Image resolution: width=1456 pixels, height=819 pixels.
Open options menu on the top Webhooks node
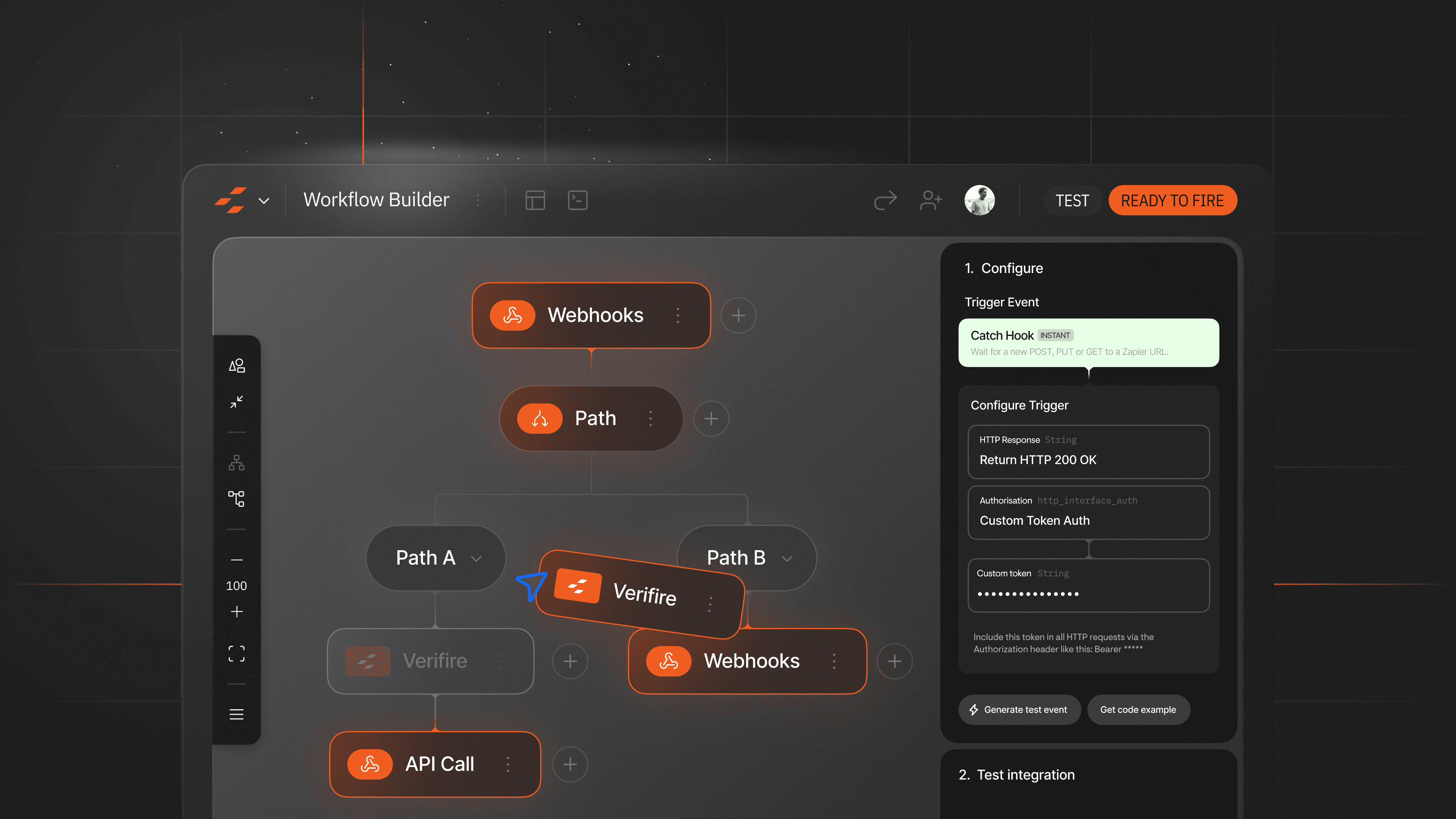tap(678, 315)
